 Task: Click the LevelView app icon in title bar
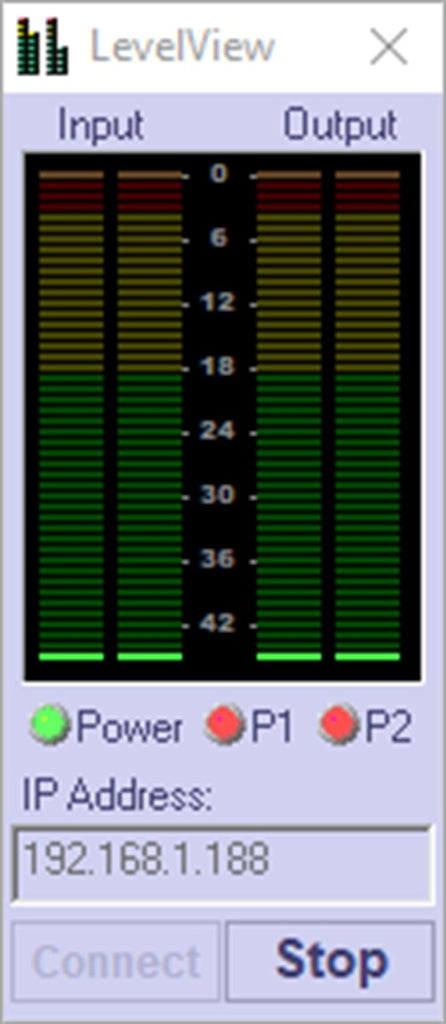[x=42, y=46]
